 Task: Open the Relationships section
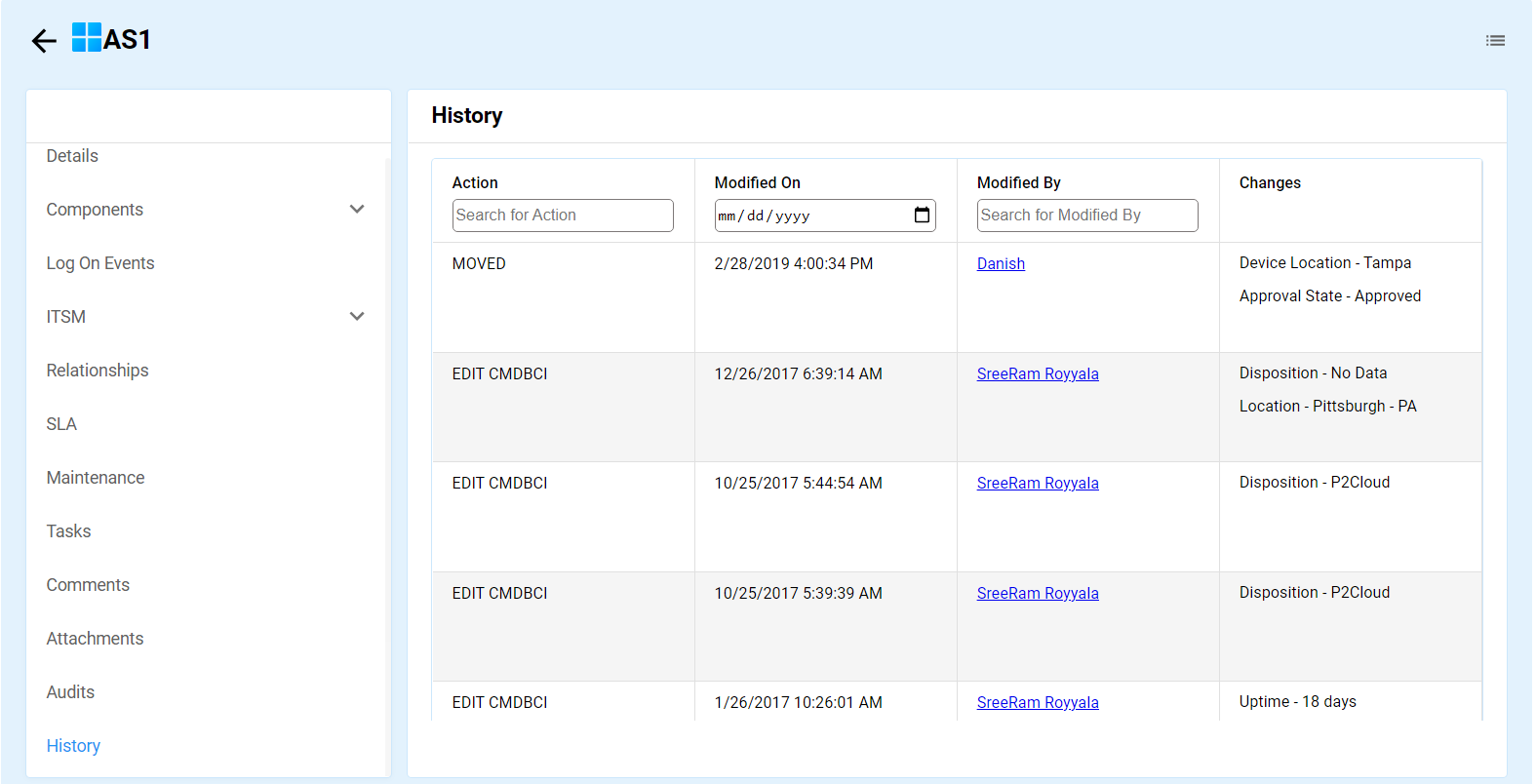(x=98, y=371)
